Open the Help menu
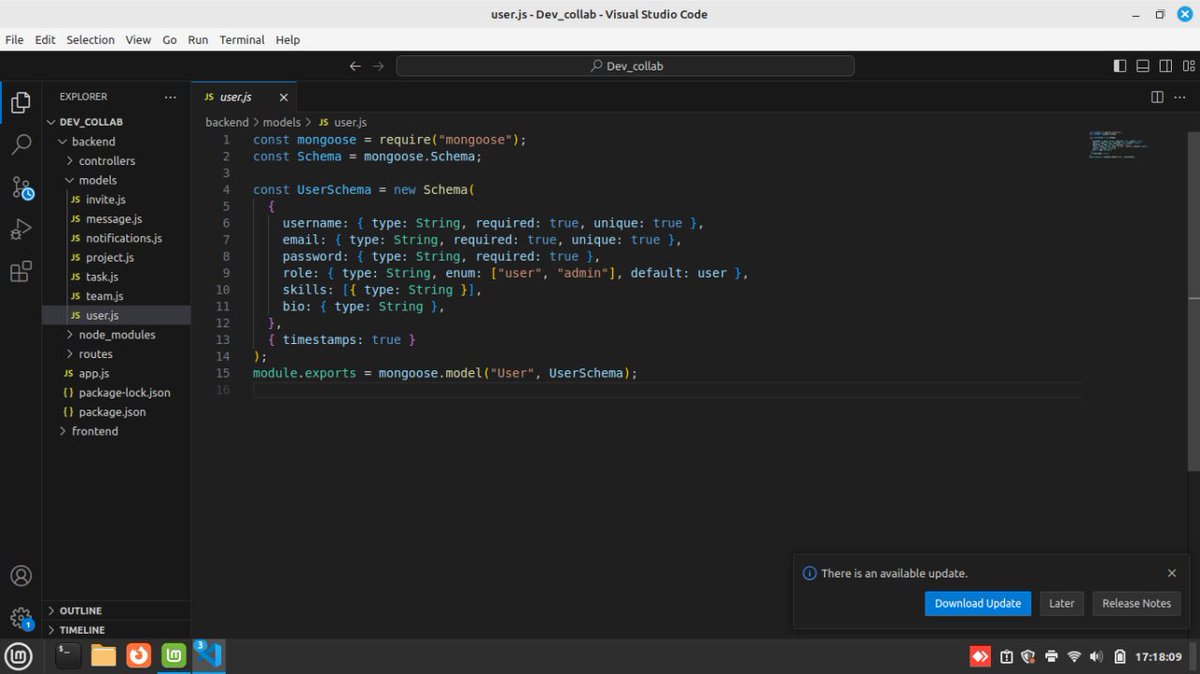This screenshot has height=674, width=1200. pos(288,40)
